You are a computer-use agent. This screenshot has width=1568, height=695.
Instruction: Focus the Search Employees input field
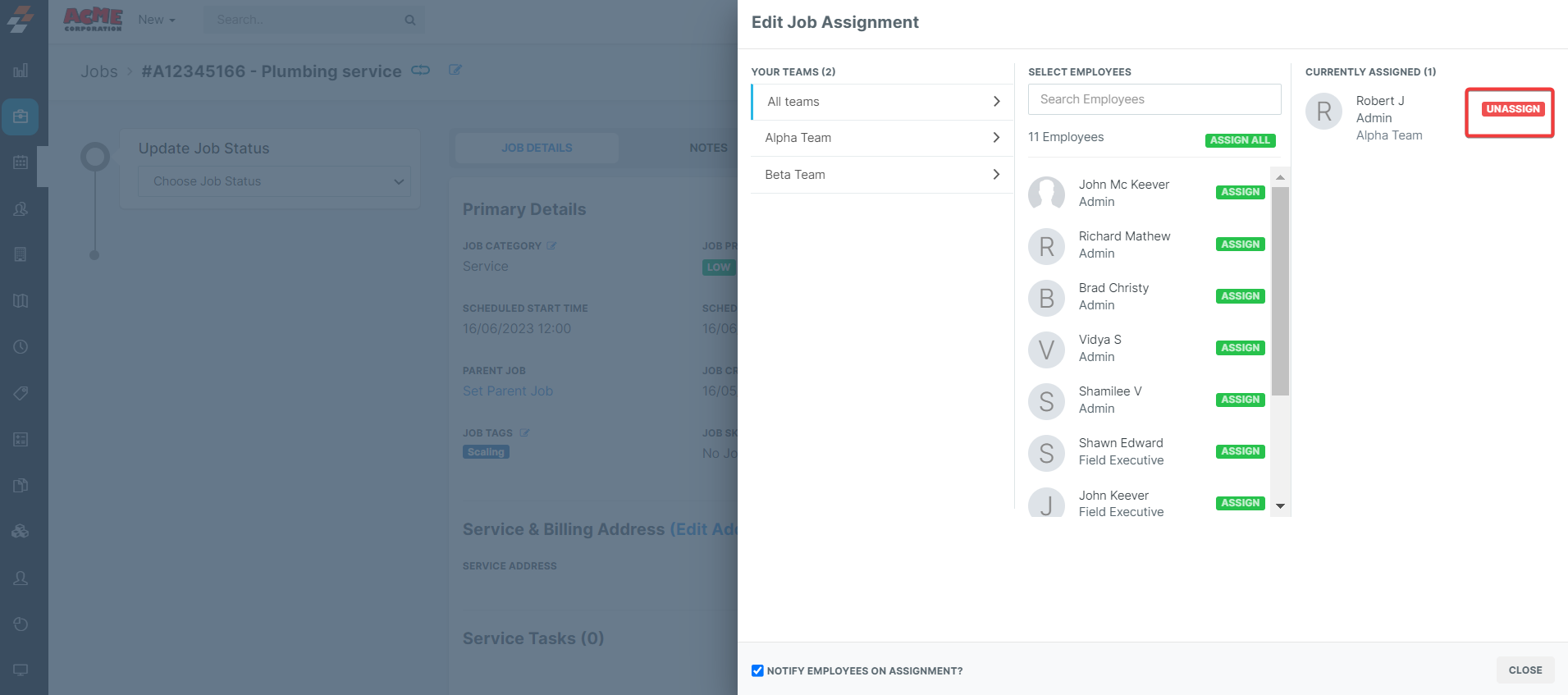pyautogui.click(x=1154, y=99)
